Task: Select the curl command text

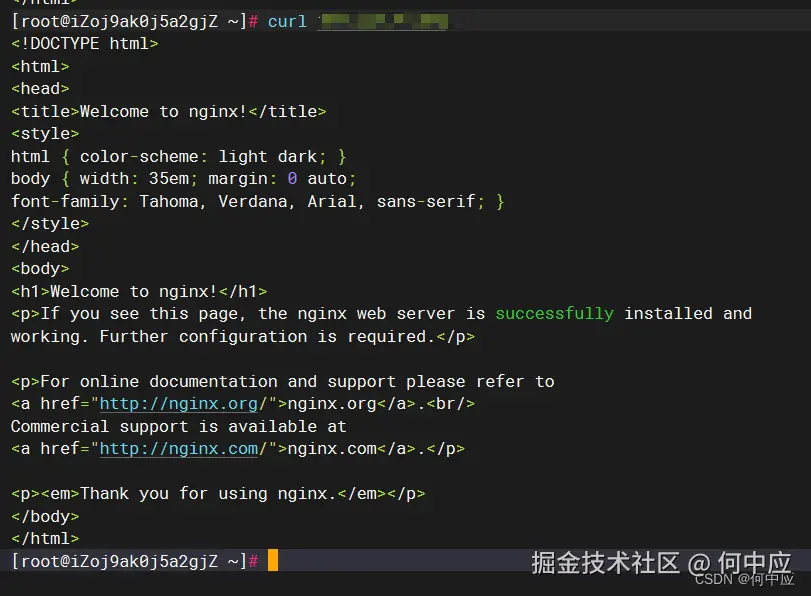Action: 287,21
